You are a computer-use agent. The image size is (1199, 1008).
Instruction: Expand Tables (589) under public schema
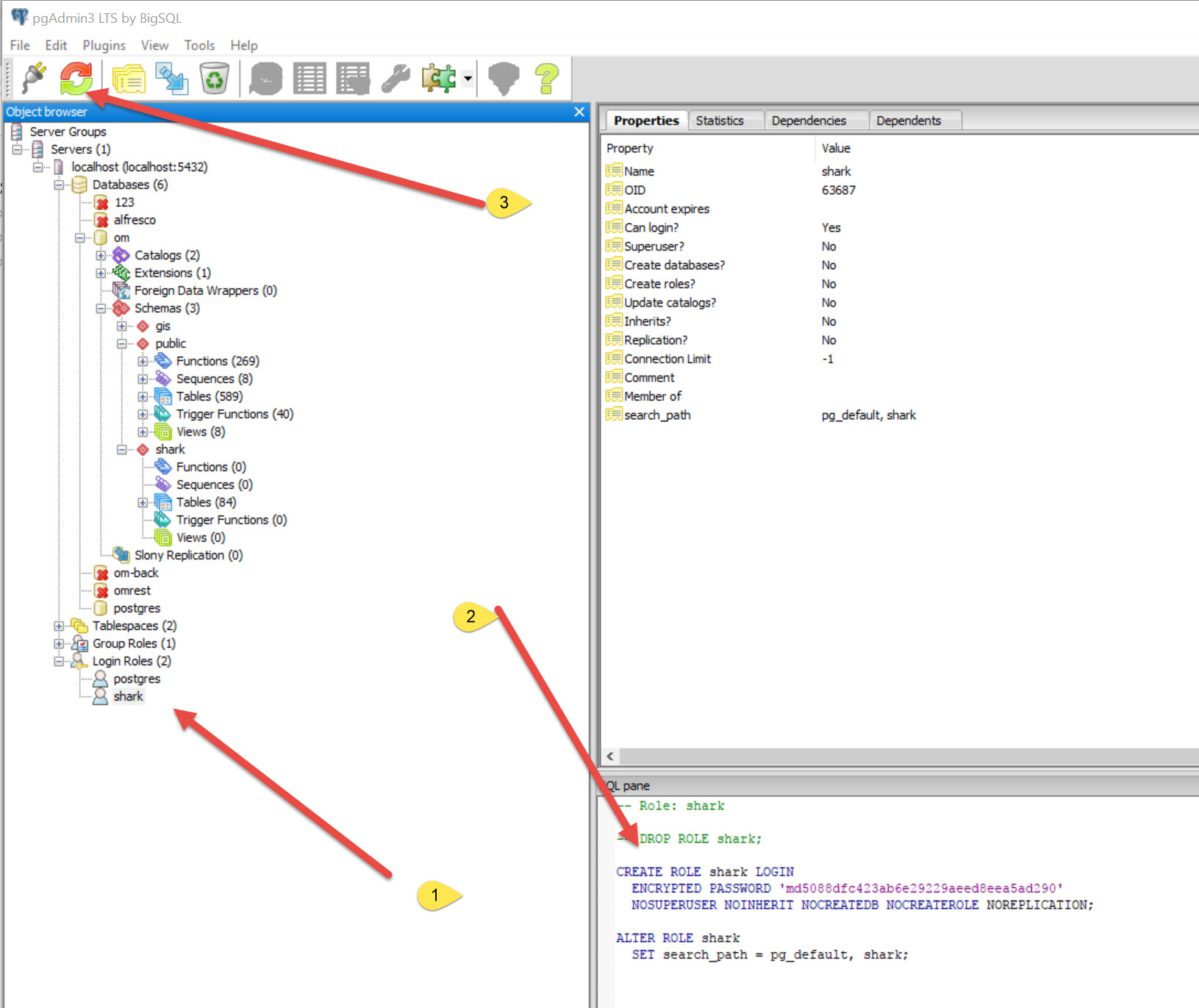click(143, 397)
